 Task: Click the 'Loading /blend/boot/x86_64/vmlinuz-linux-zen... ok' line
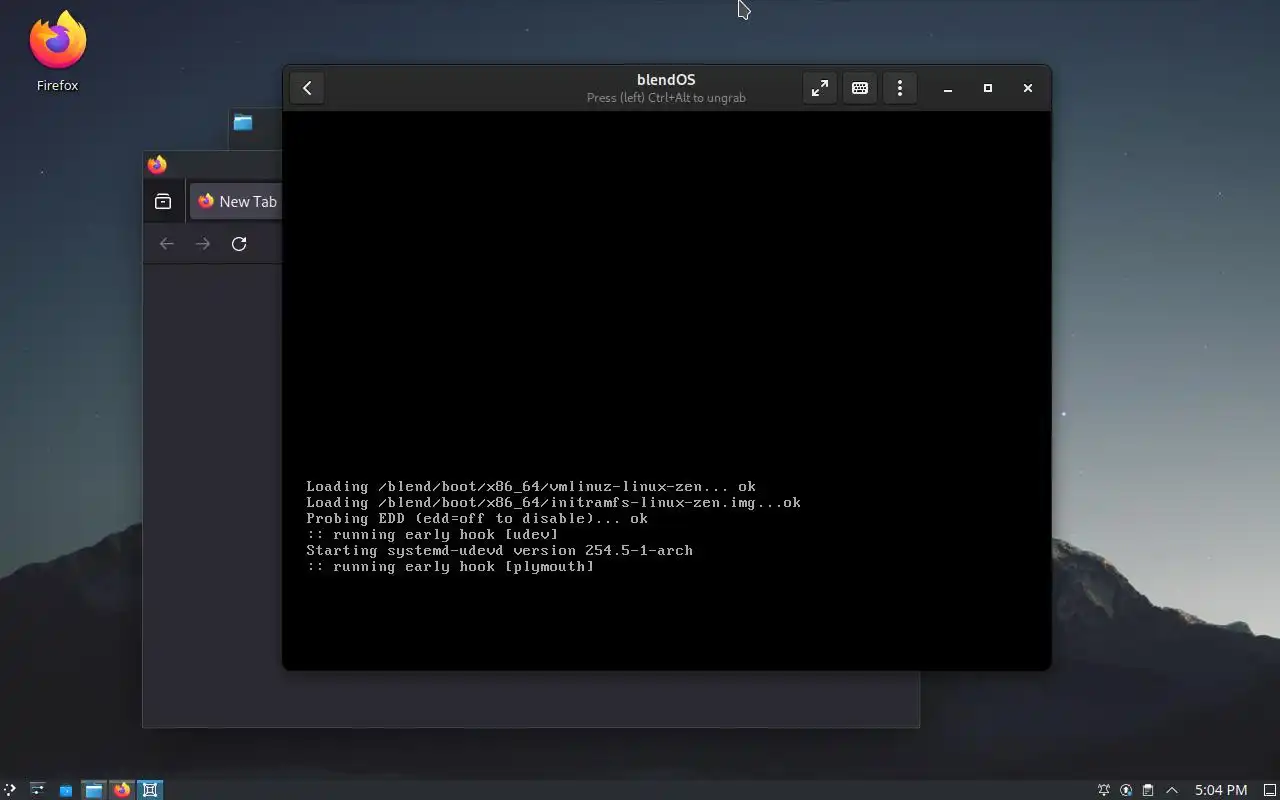pyautogui.click(x=531, y=487)
